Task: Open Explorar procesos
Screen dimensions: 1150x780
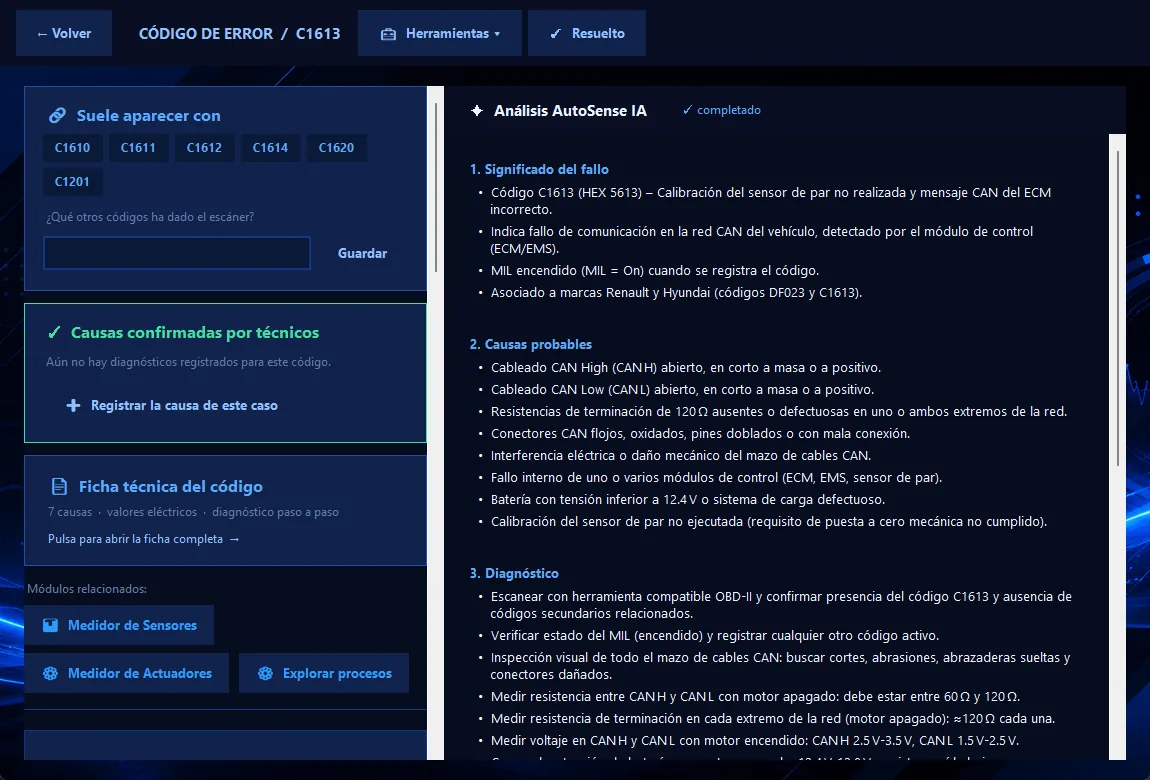Action: coord(324,673)
